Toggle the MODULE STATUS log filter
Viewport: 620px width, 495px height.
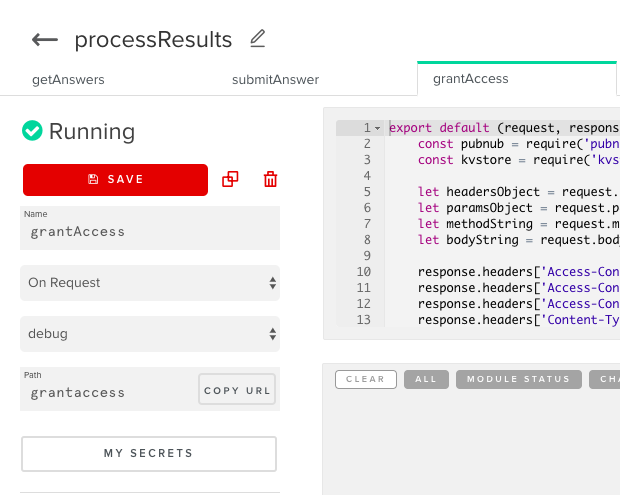click(x=517, y=379)
